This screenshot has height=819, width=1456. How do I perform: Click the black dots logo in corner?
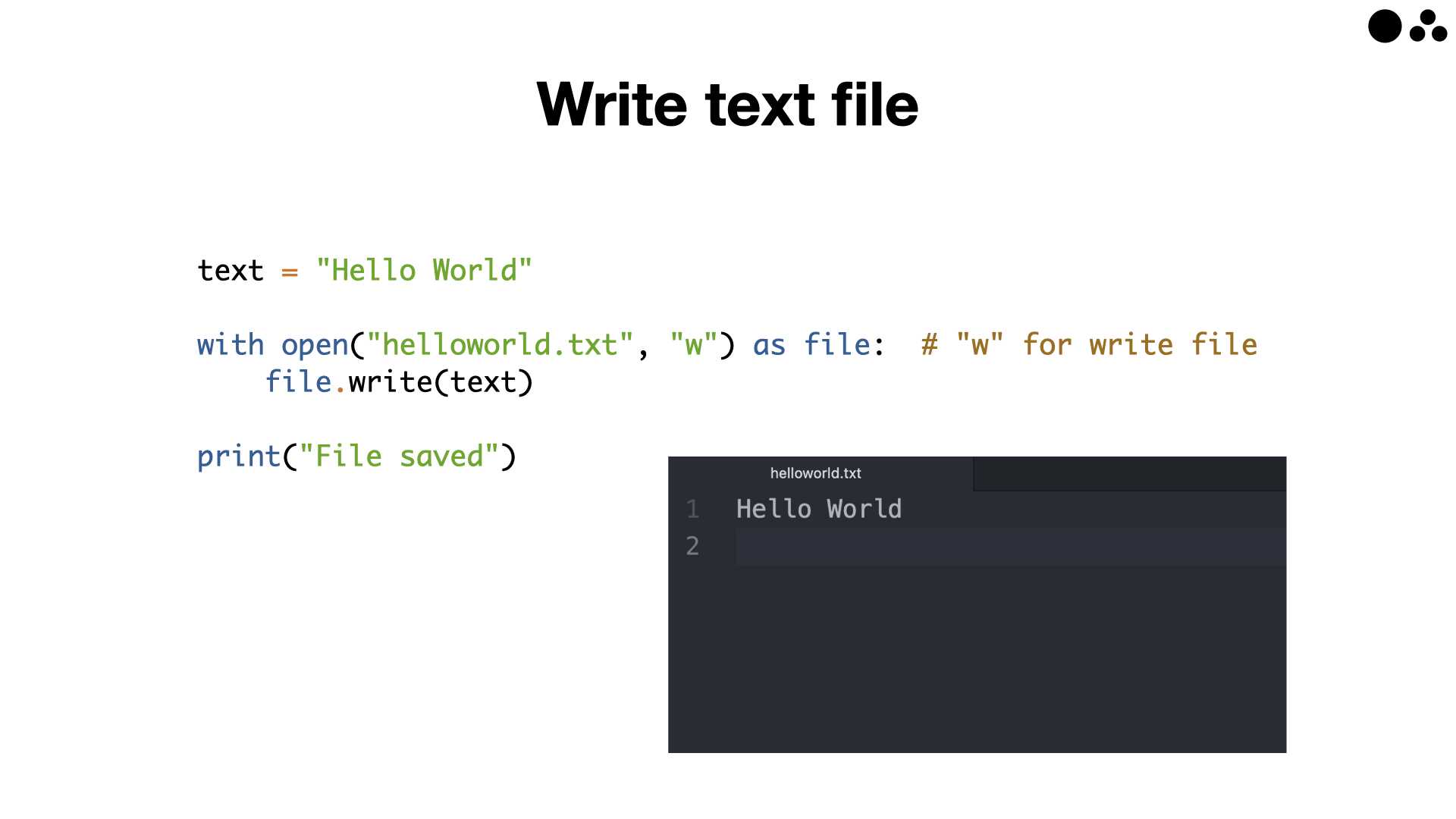1407,26
